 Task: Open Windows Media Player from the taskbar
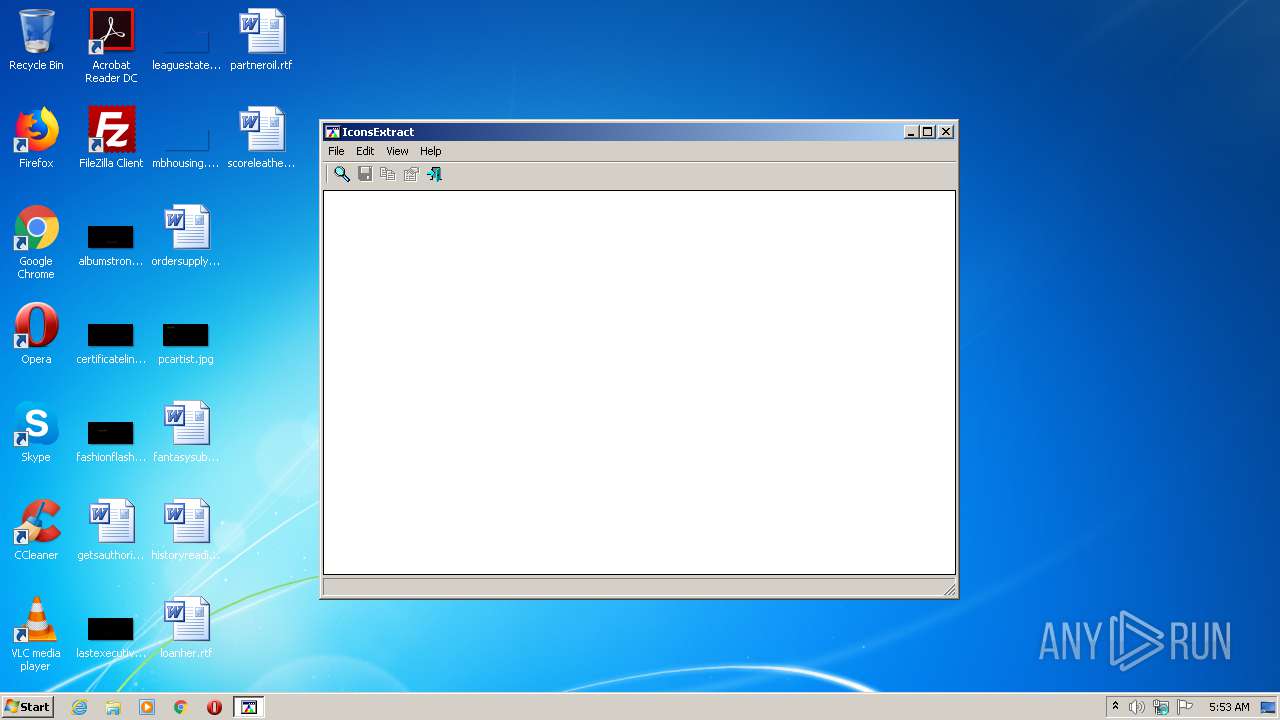click(x=147, y=707)
